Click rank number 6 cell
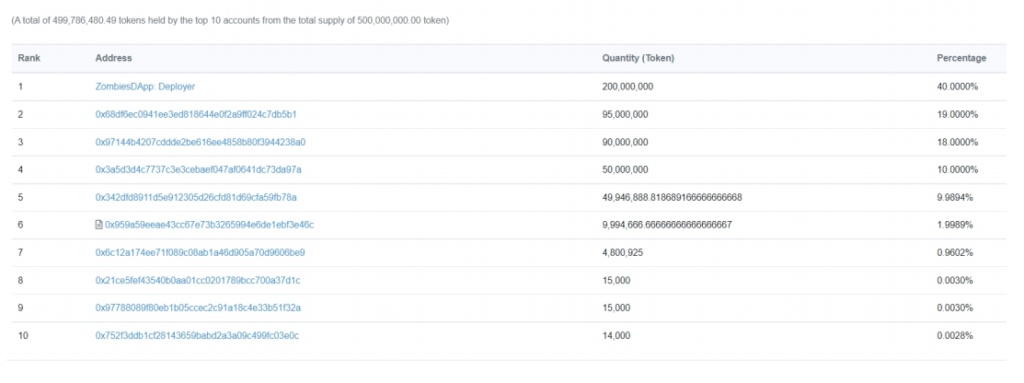The height and width of the screenshot is (383, 1024). 20,225
